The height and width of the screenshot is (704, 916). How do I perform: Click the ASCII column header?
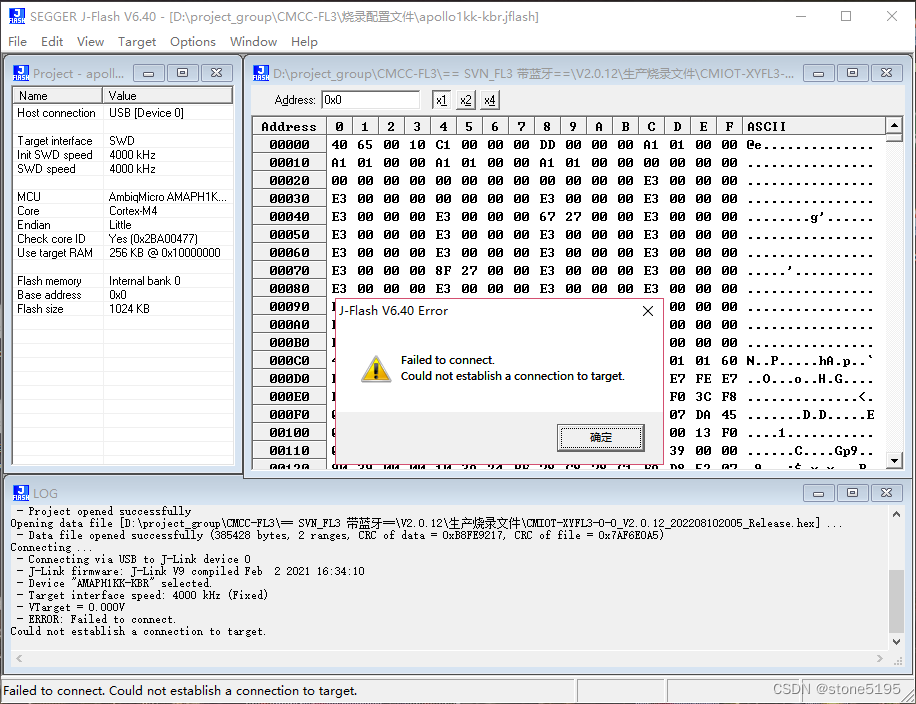coord(814,127)
